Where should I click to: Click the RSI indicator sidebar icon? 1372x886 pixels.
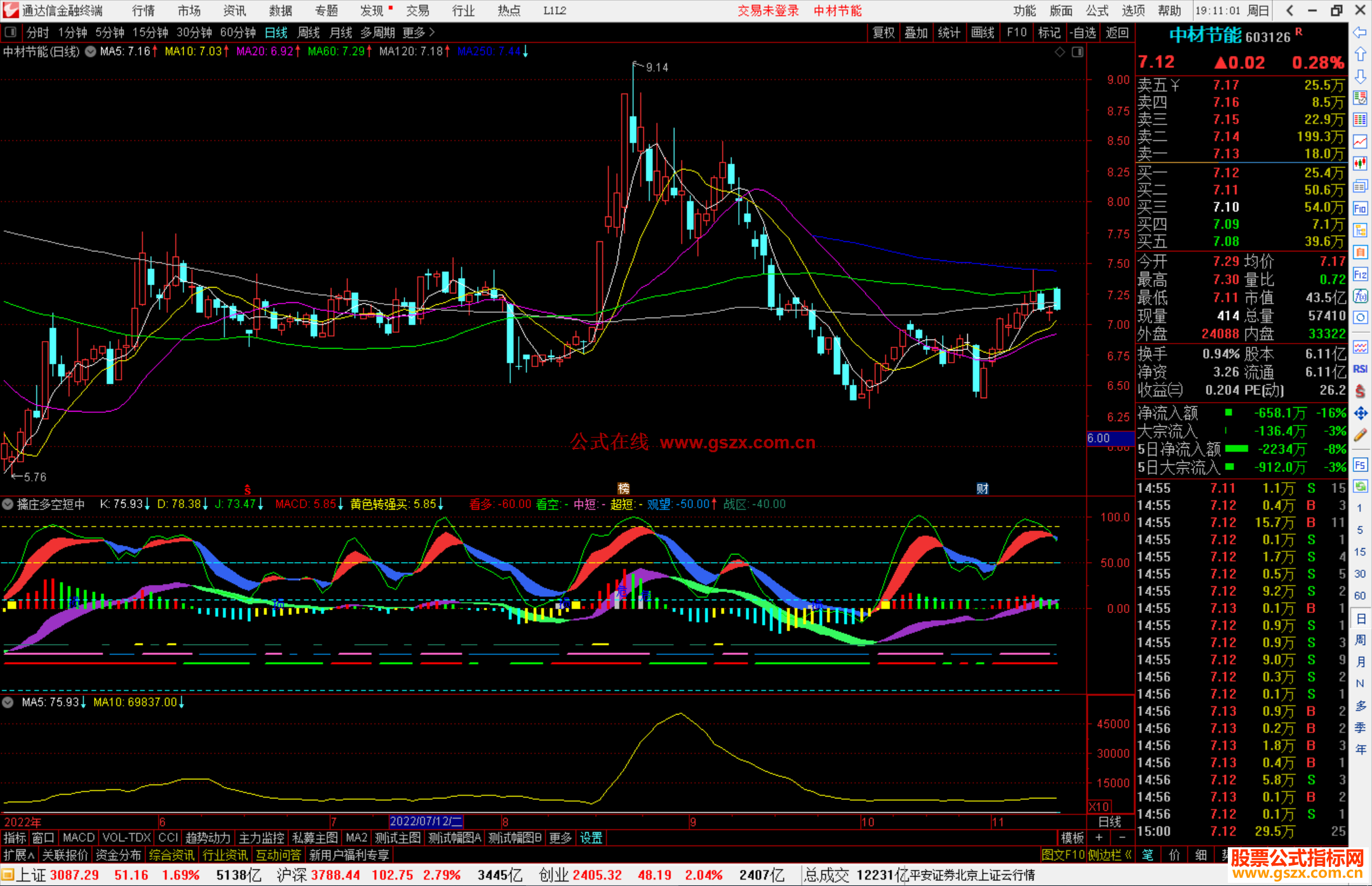click(1360, 368)
